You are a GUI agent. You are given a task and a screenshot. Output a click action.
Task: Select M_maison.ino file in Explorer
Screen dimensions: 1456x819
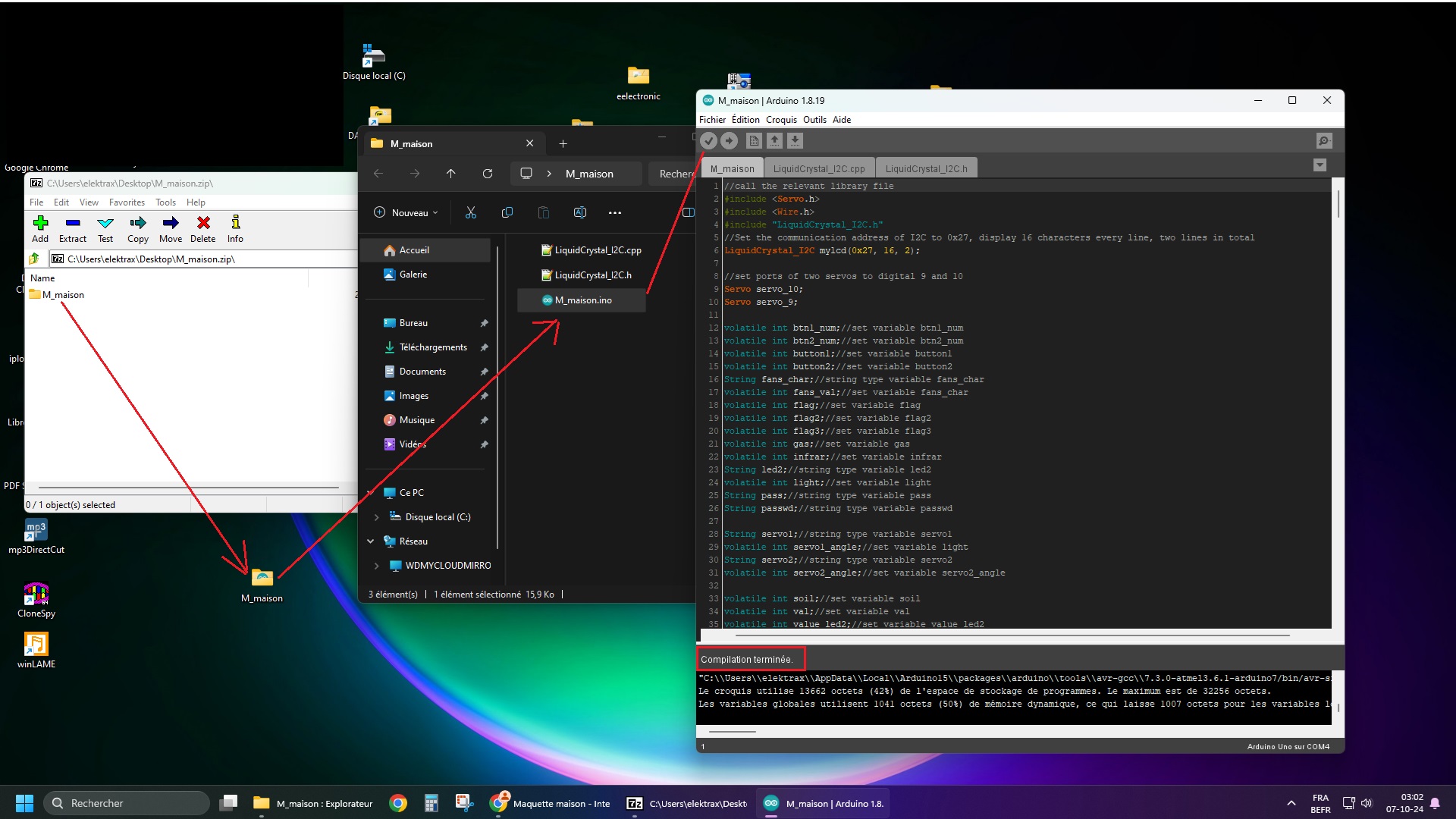[x=582, y=300]
